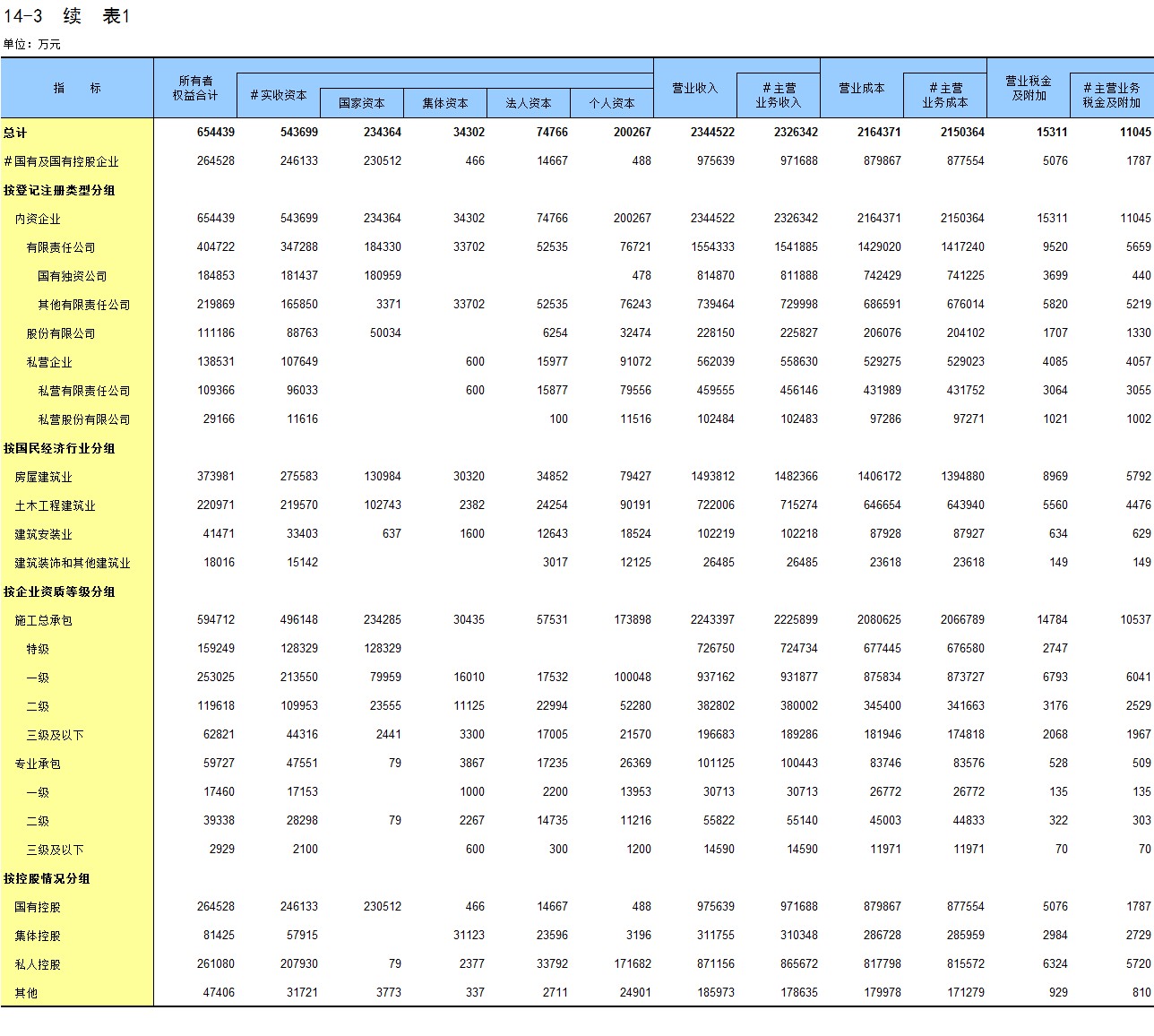Viewport: 1154px width, 1036px height.
Task: Select the 国有及国有控股企业 row label
Action: click(61, 161)
